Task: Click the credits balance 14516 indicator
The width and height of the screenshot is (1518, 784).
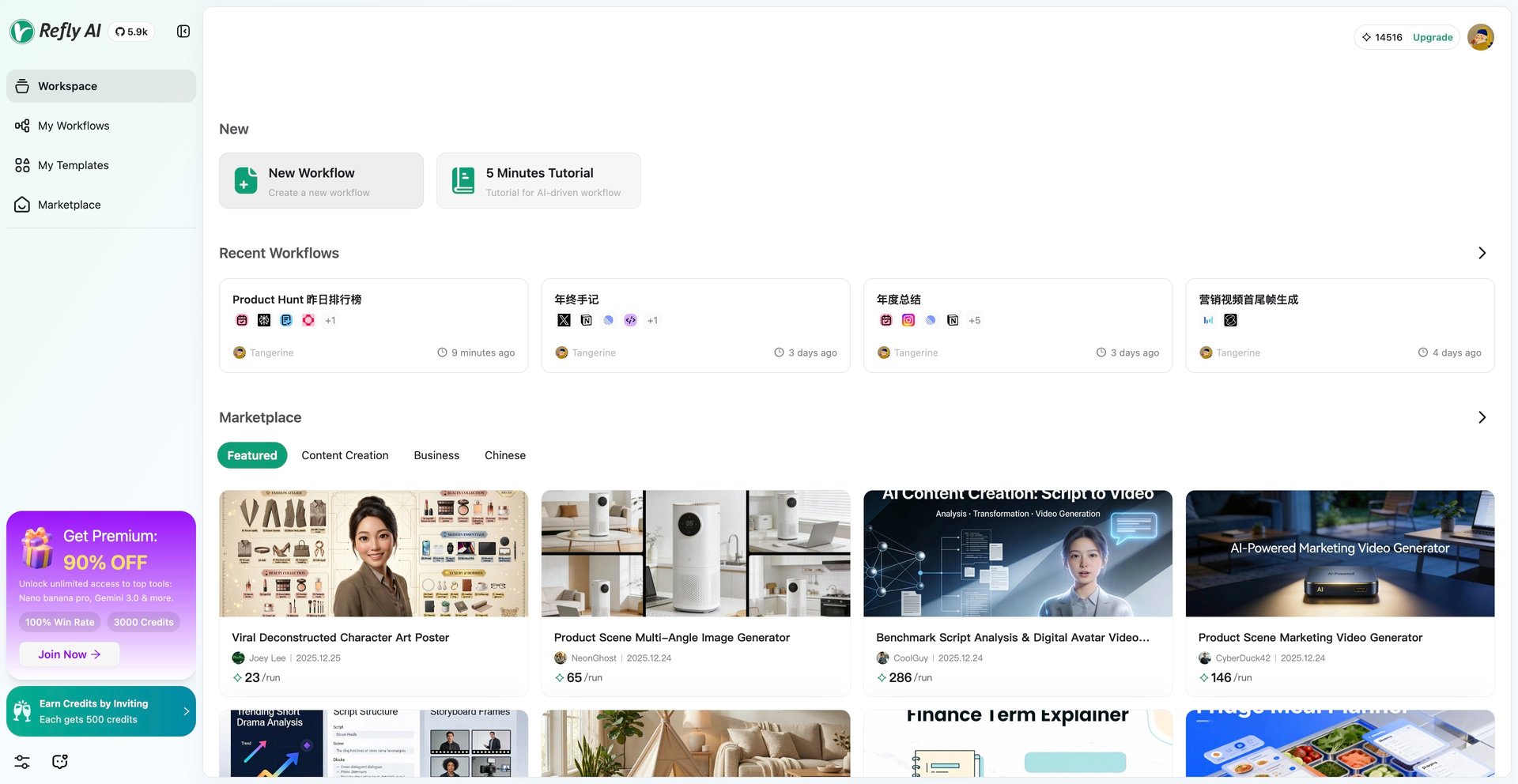Action: point(1382,37)
